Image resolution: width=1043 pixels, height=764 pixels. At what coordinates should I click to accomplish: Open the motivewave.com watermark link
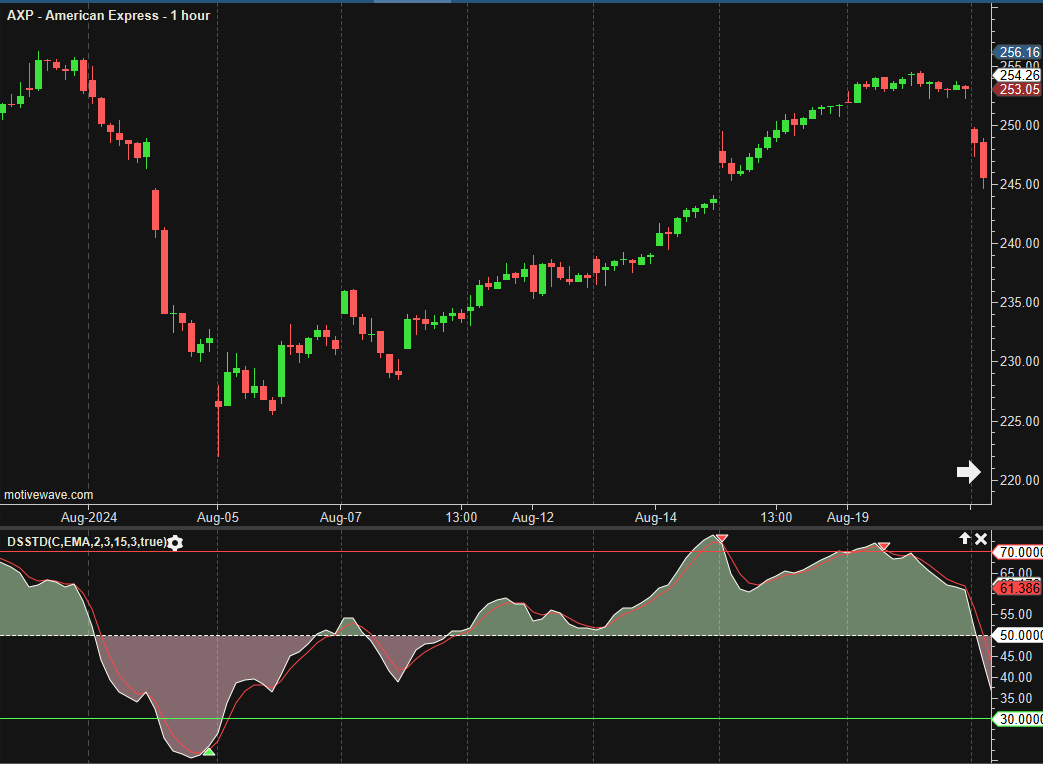coord(49,495)
